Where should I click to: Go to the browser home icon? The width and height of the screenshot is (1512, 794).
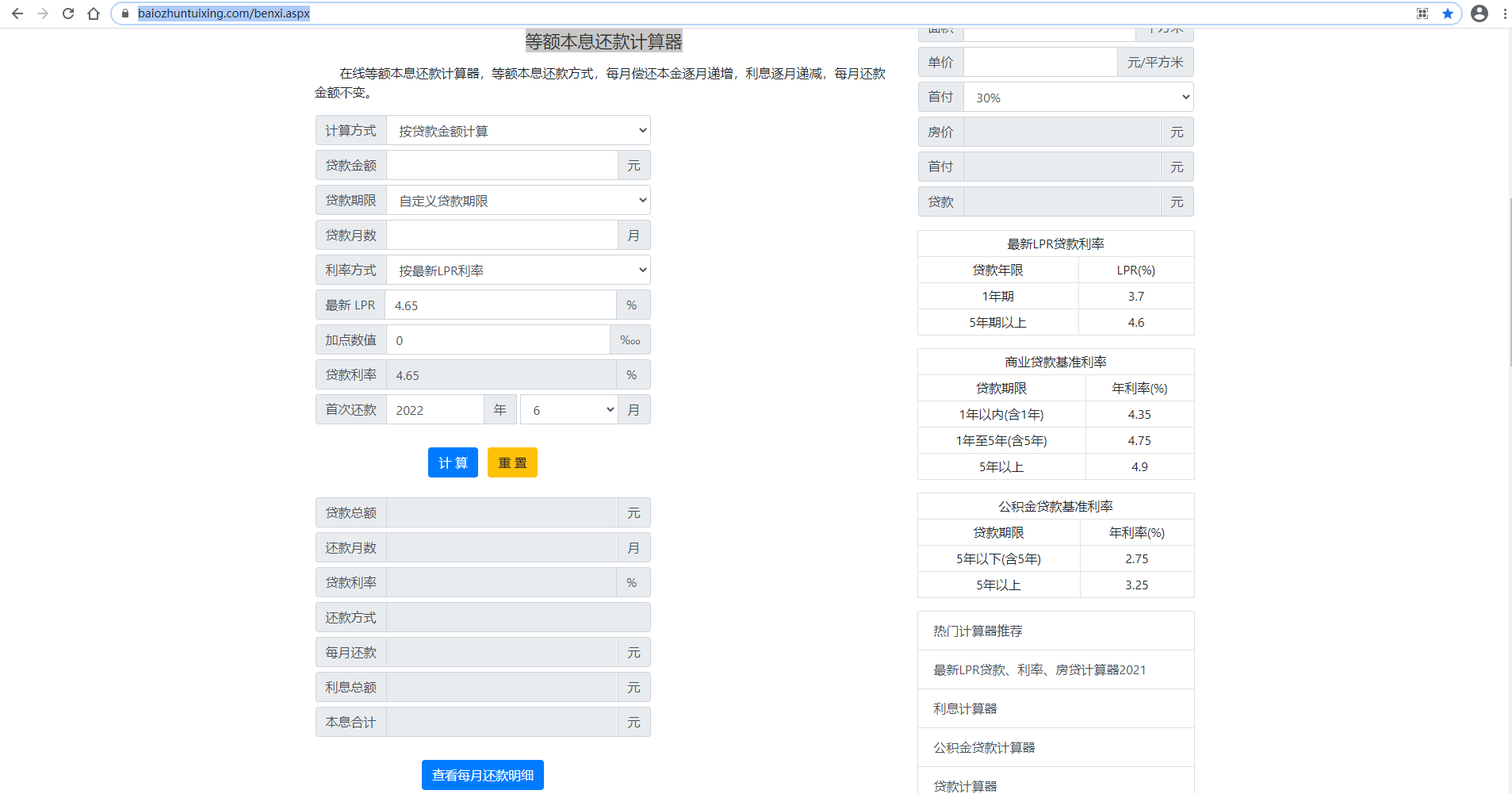94,13
